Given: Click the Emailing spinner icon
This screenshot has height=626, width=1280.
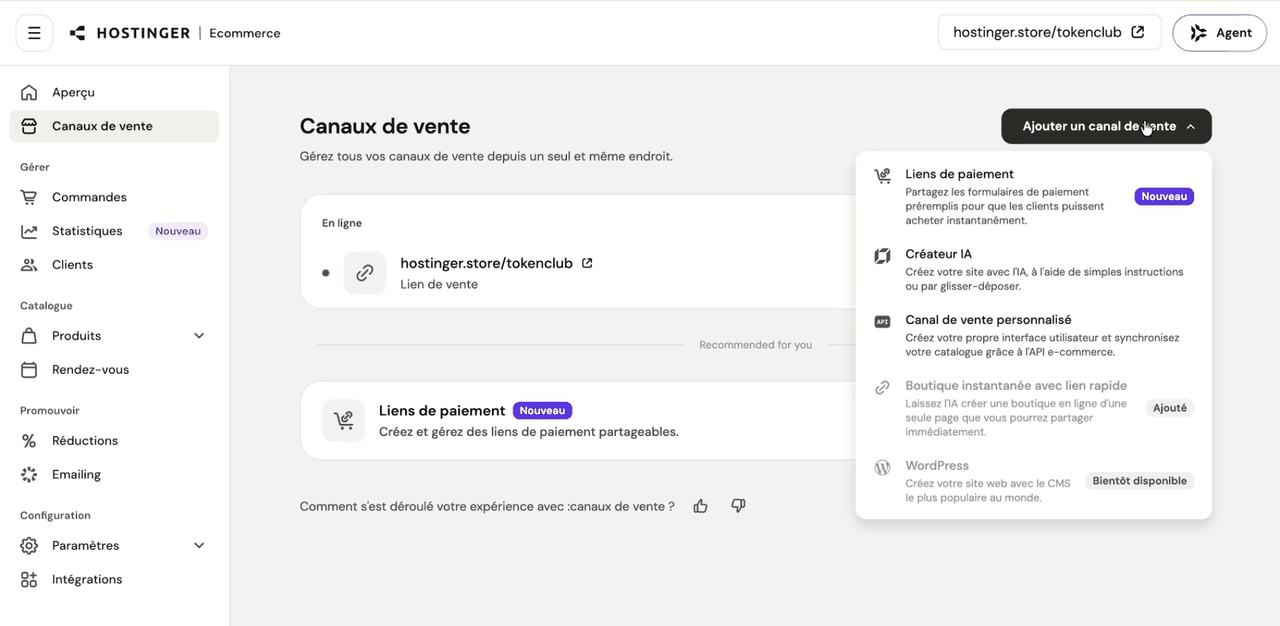Looking at the screenshot, I should click(29, 475).
